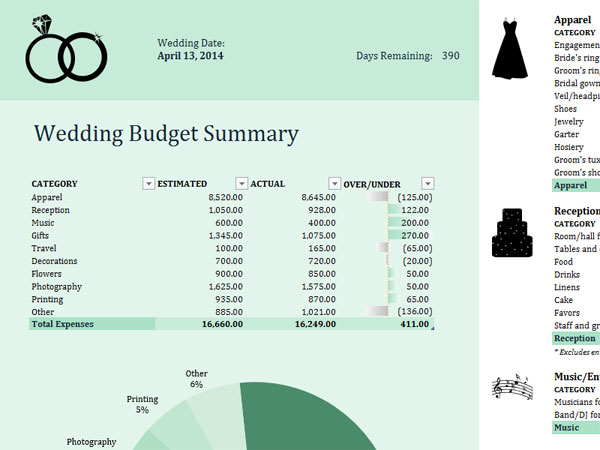This screenshot has width=600, height=450.
Task: Click the Wedding Budget Summary title
Action: 166,134
